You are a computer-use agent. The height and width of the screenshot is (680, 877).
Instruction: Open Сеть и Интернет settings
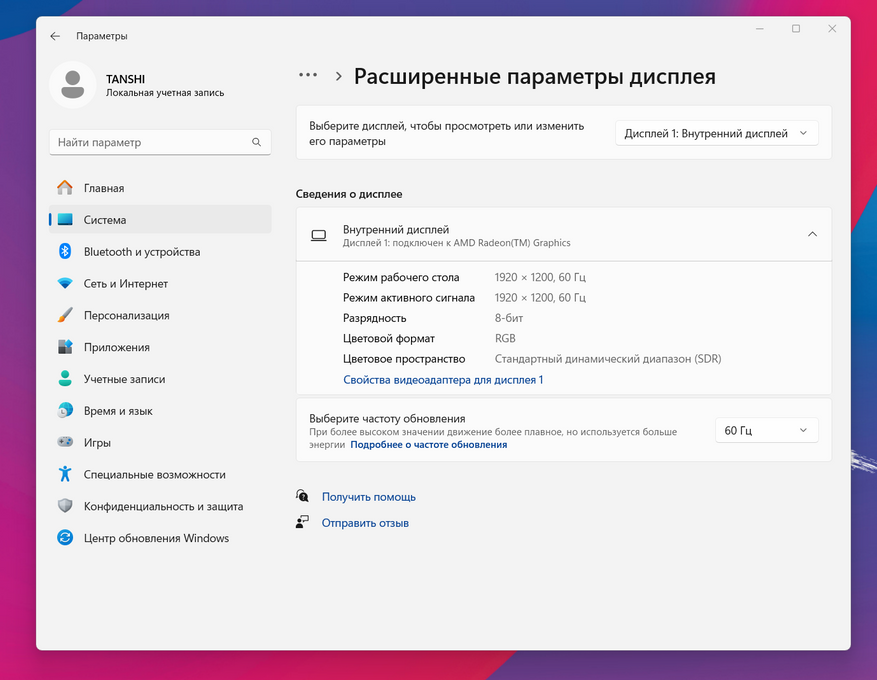click(x=160, y=284)
